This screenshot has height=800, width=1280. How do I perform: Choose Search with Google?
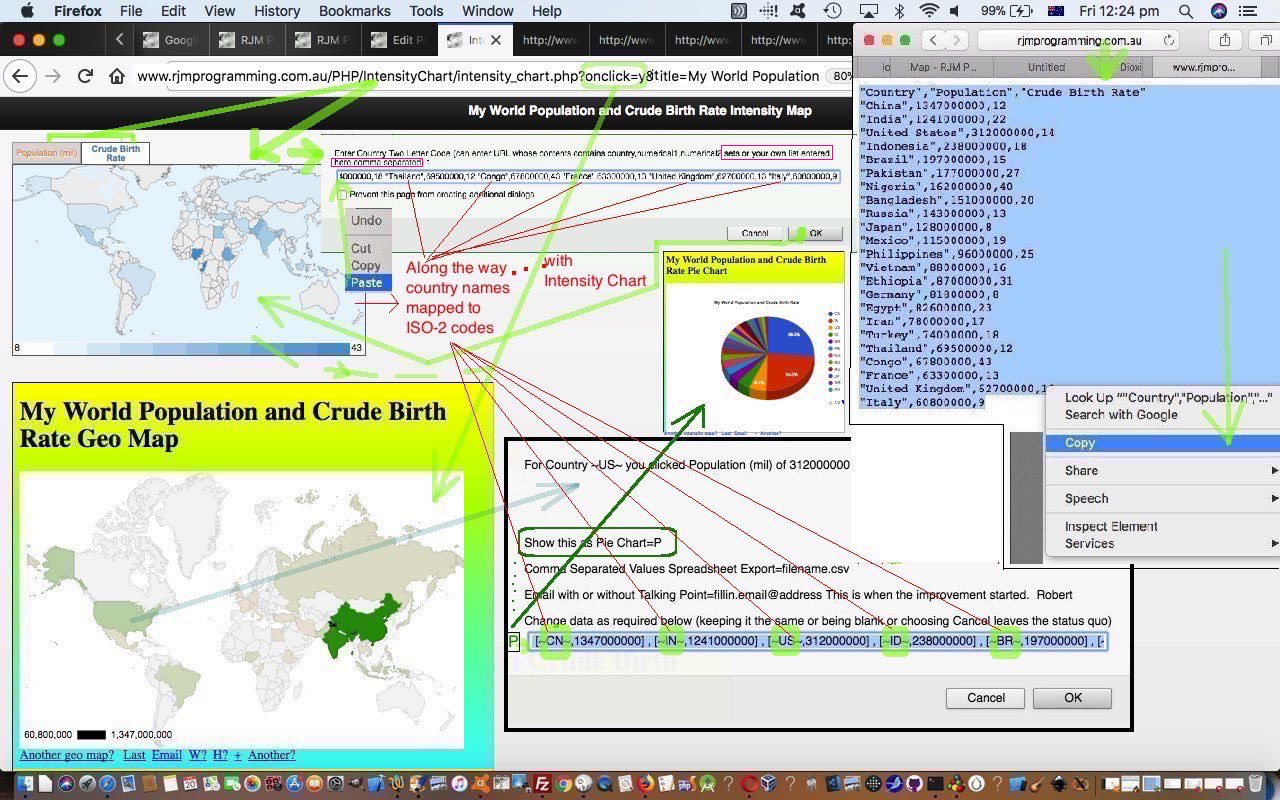[1162, 414]
